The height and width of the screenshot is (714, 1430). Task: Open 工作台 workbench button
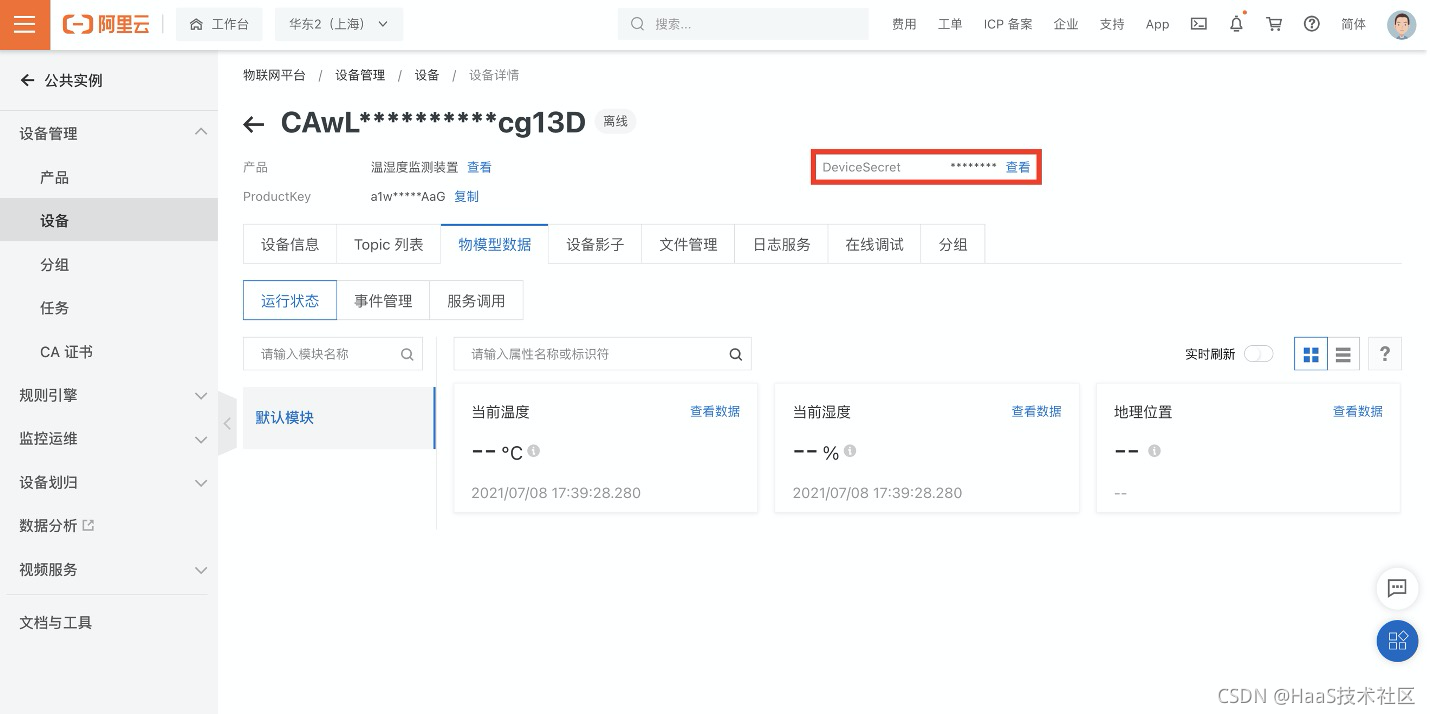tap(219, 24)
